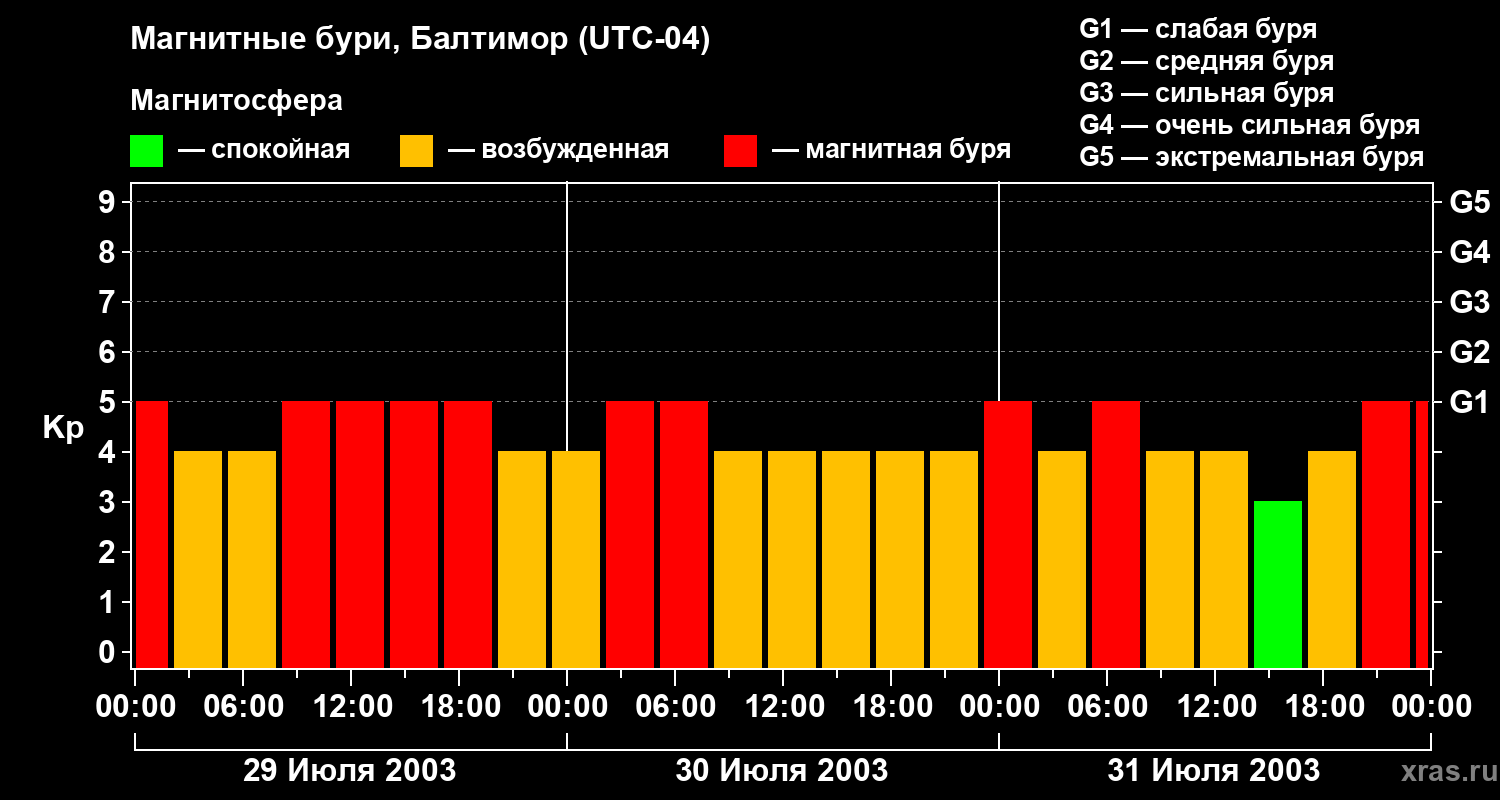1500x800 pixels.
Task: Click the yellow bar above 06:00 on 29 Июля
Action: [252, 559]
